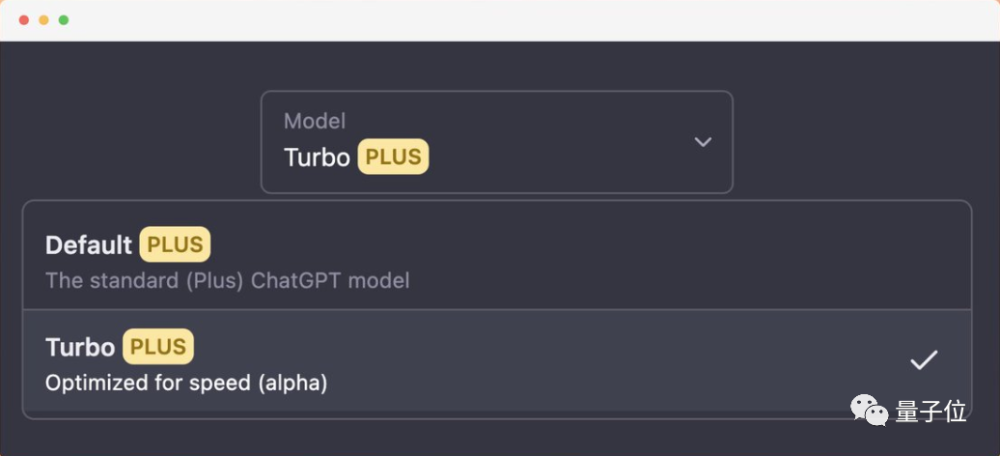The height and width of the screenshot is (456, 1000).
Task: Click the checkmark on the Turbo option
Action: click(923, 361)
